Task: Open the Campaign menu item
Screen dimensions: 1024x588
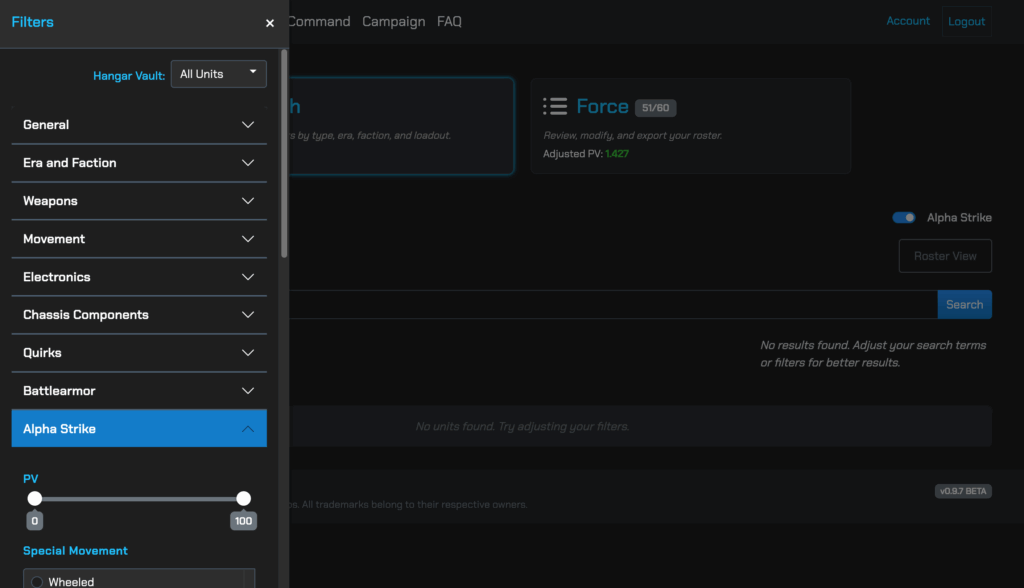Action: coord(393,20)
